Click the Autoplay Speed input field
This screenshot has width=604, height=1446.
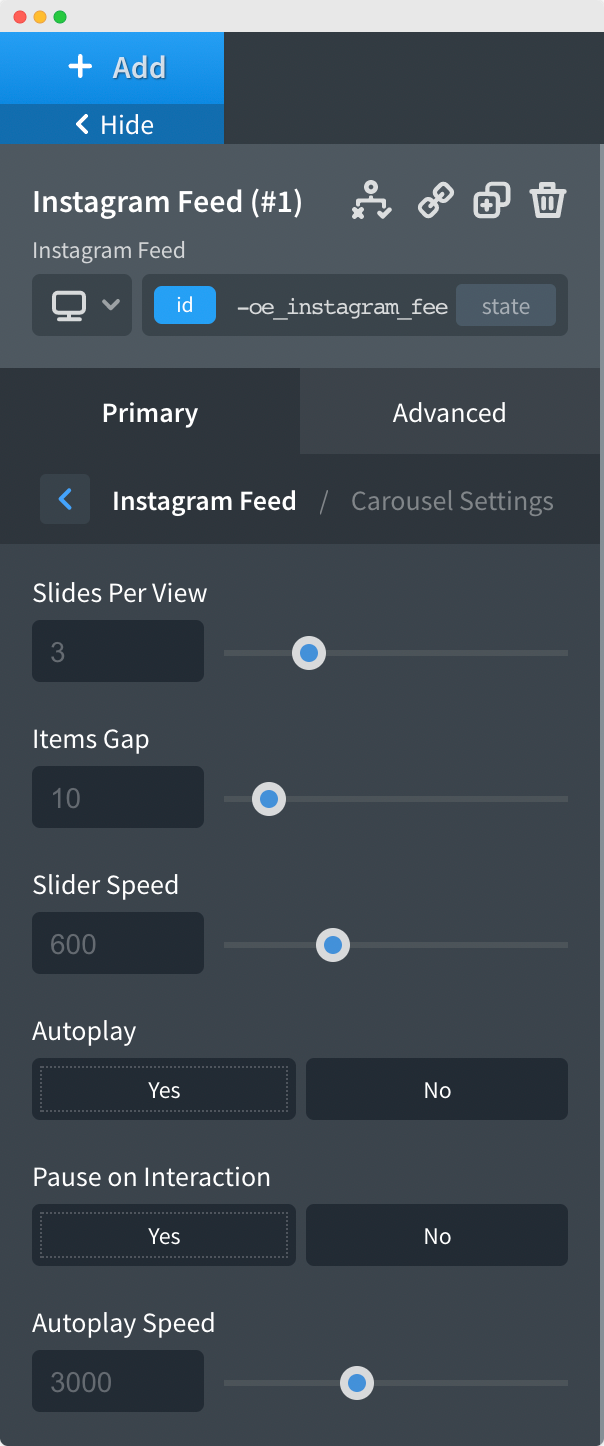click(x=117, y=1381)
